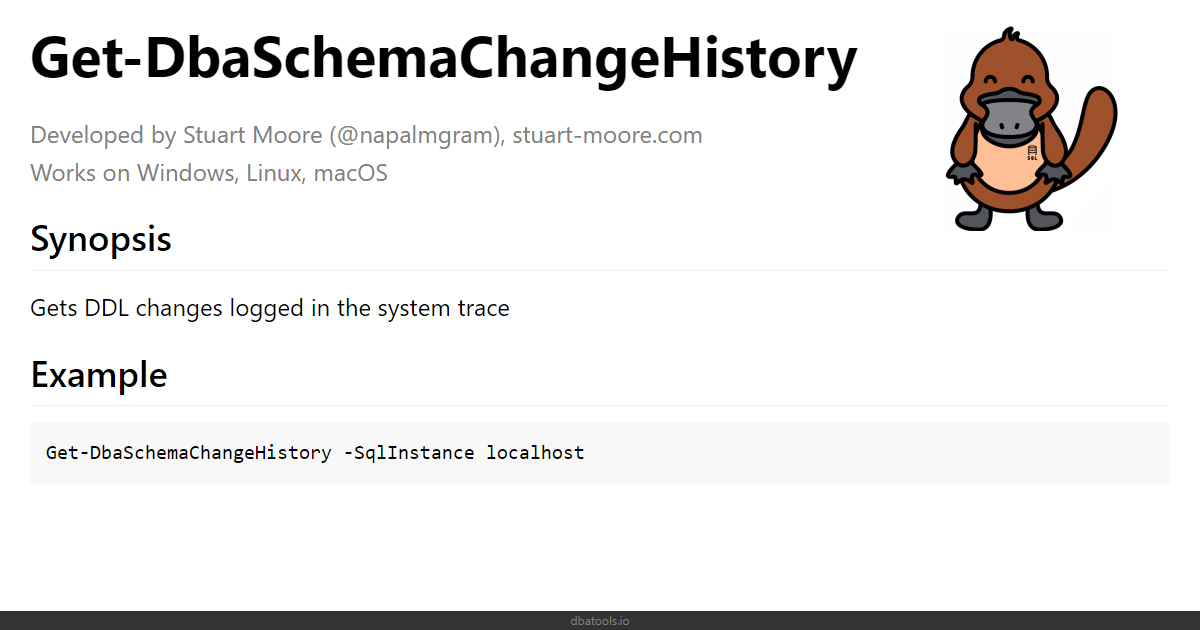
Task: Click the 'Works on Windows, Linux, macOS' line
Action: pos(209,173)
